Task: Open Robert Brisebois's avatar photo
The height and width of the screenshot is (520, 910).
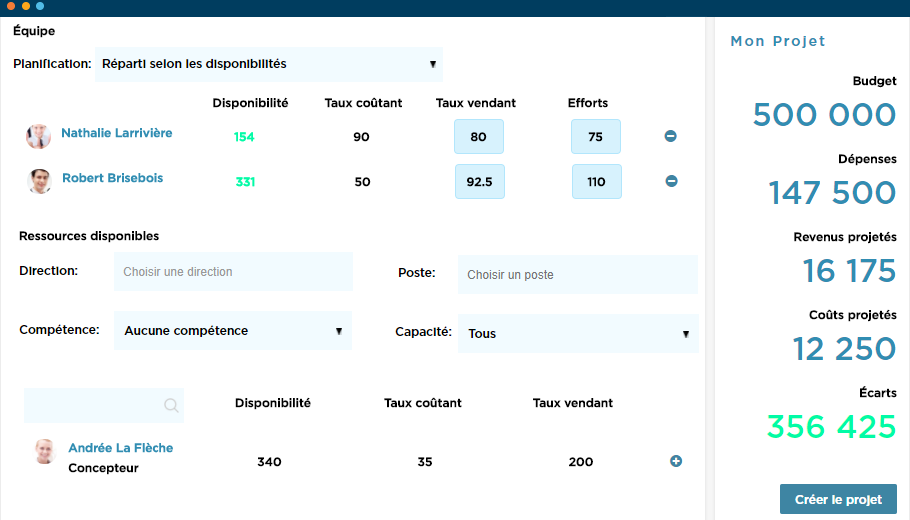Action: 39,181
